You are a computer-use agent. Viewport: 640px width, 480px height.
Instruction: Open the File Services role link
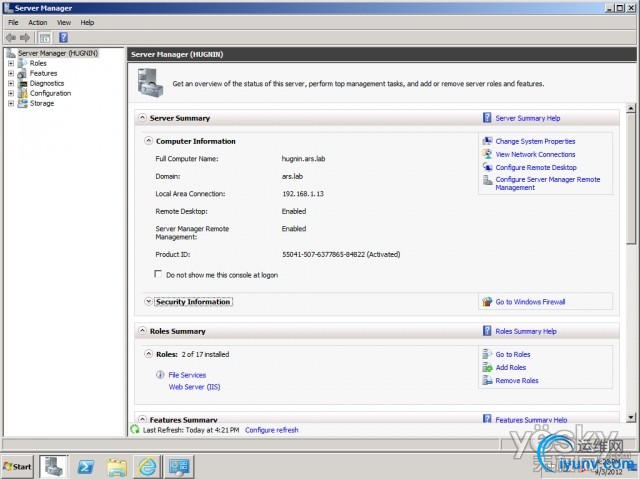click(187, 375)
